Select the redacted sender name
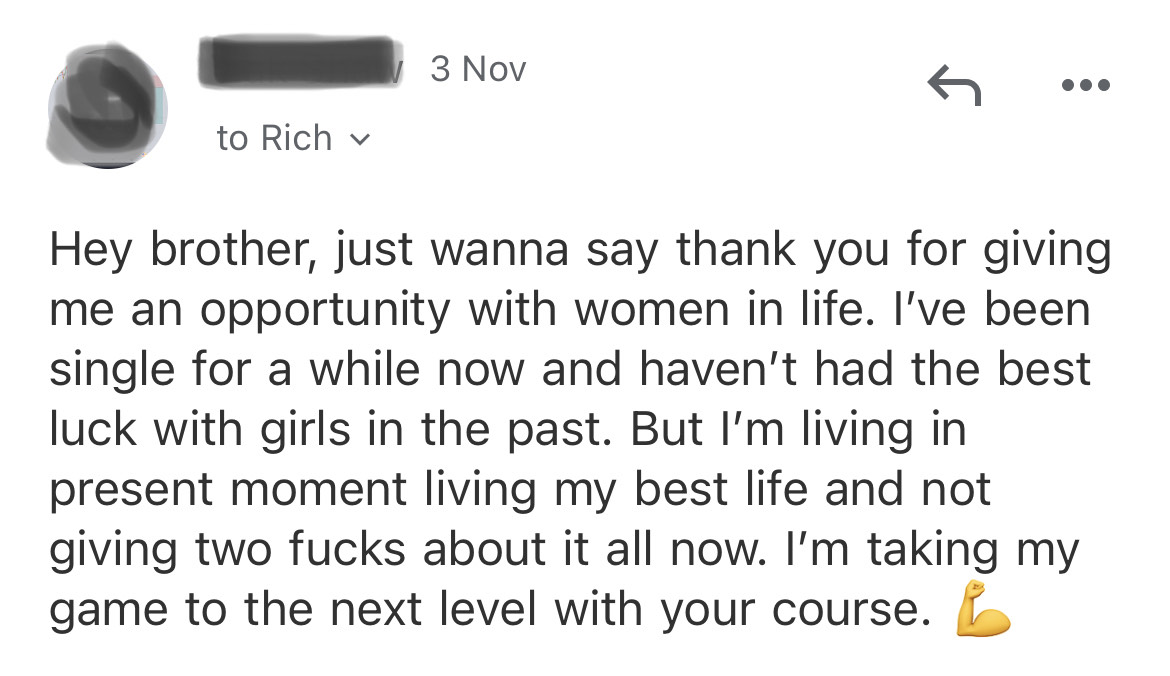 point(300,61)
